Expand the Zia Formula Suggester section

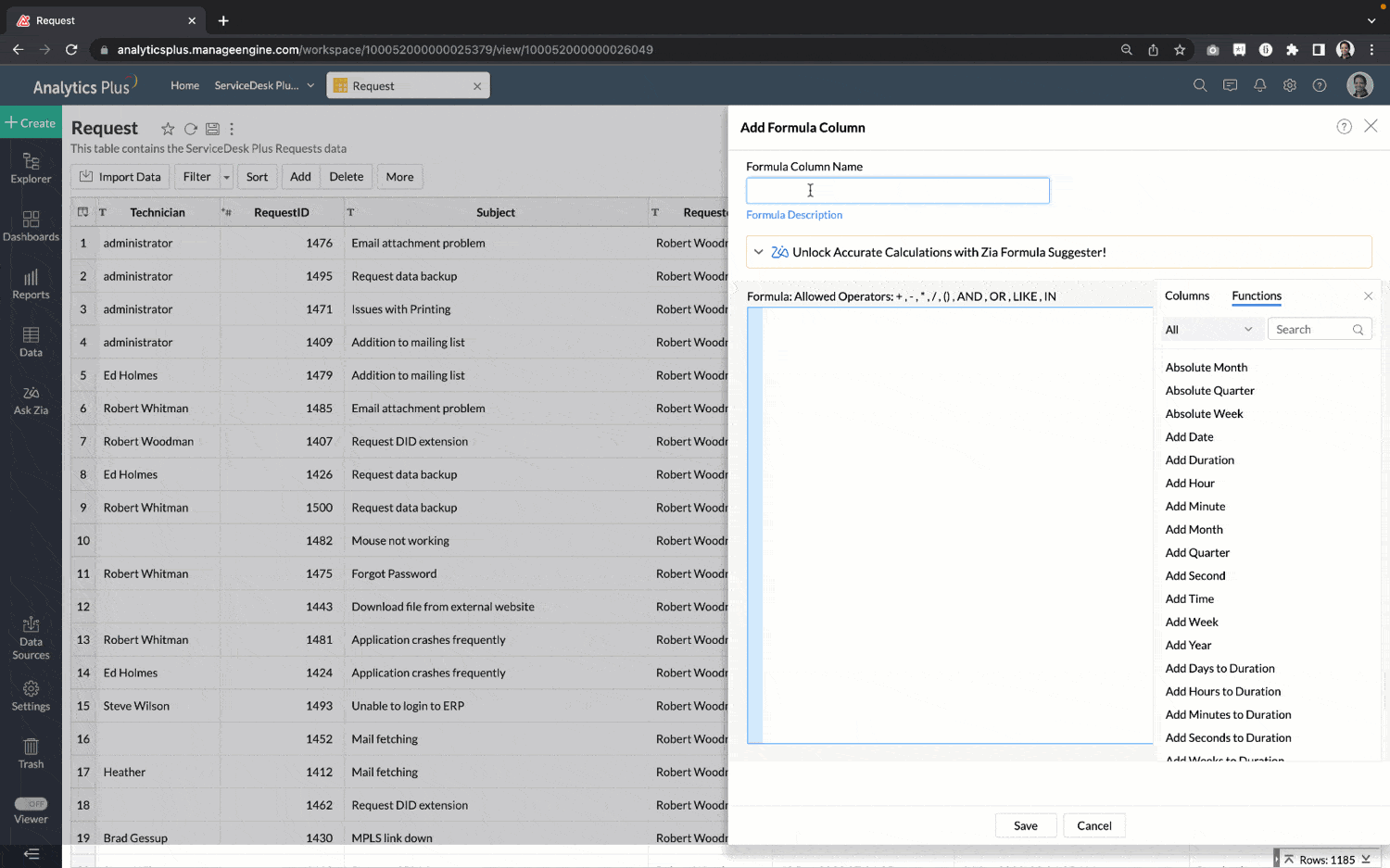(x=758, y=252)
